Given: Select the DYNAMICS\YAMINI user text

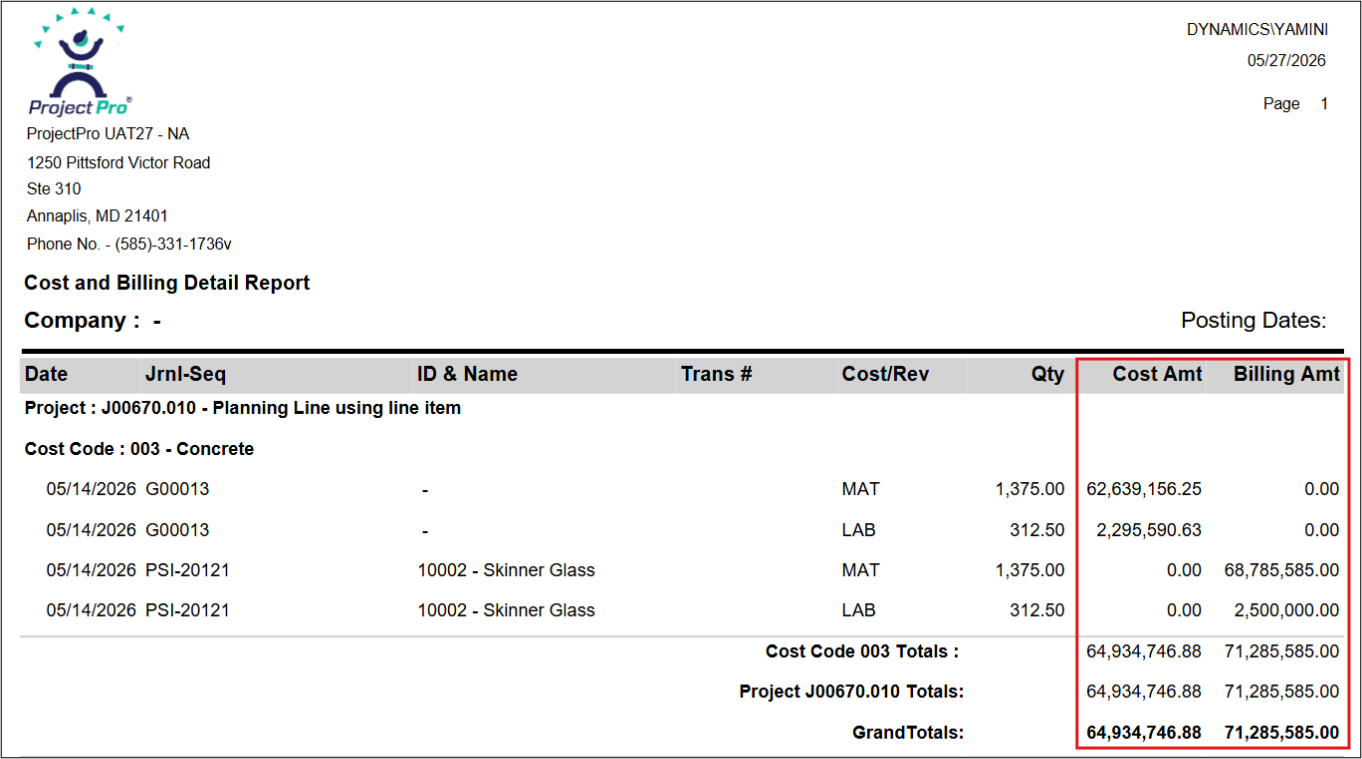Looking at the screenshot, I should (x=1257, y=30).
